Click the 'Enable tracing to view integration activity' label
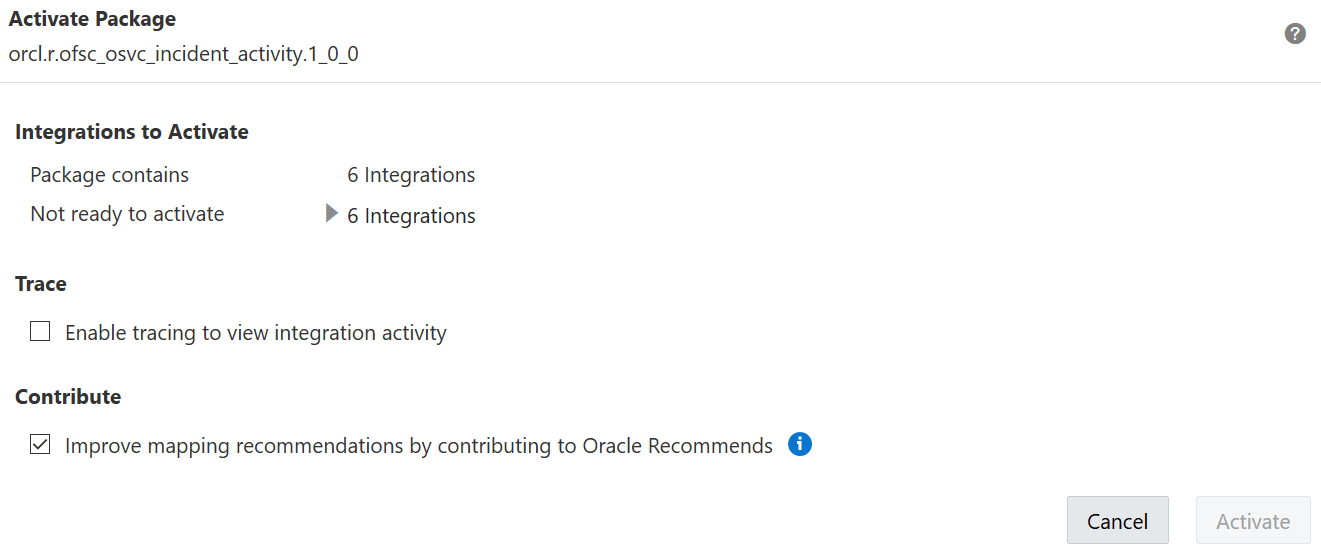The width and height of the screenshot is (1321, 558). tap(255, 333)
